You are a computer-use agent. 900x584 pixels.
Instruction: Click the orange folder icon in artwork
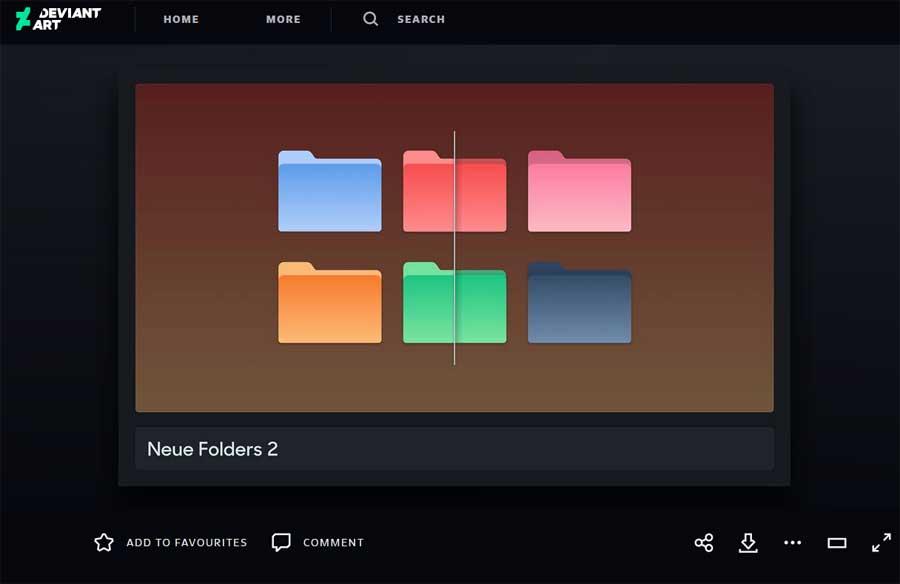pos(330,303)
